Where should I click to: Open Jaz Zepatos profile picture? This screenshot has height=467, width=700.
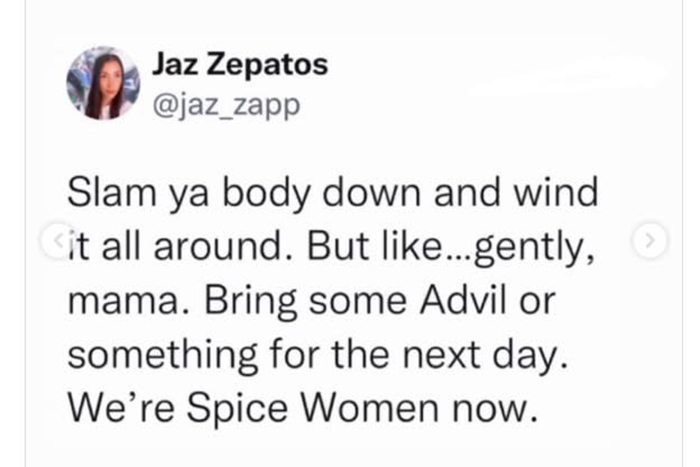[x=103, y=83]
